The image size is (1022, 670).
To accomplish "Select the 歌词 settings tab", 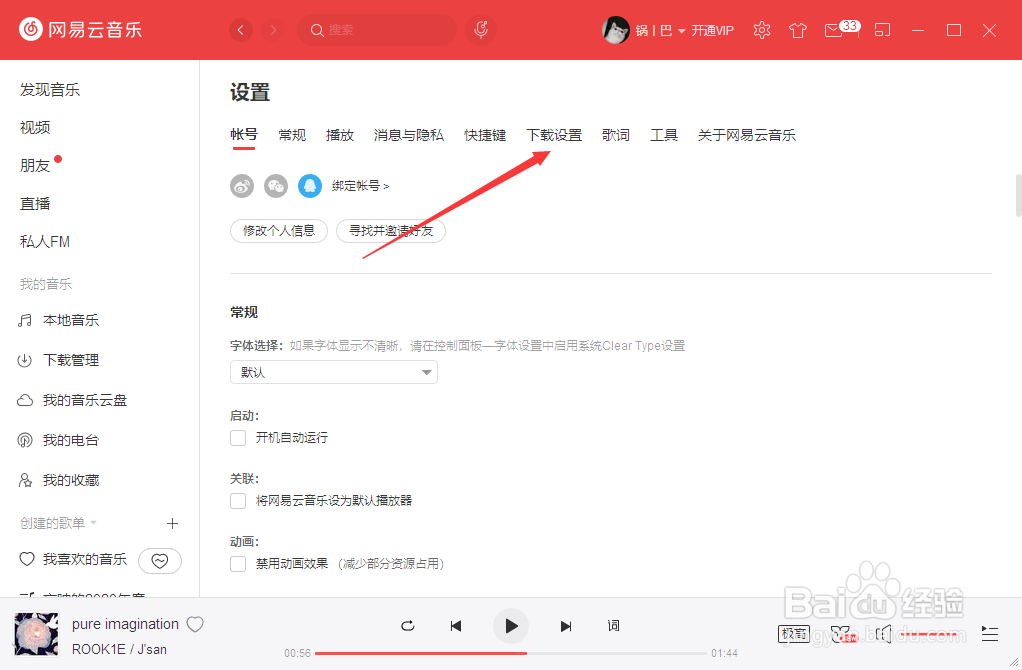I will (x=616, y=135).
